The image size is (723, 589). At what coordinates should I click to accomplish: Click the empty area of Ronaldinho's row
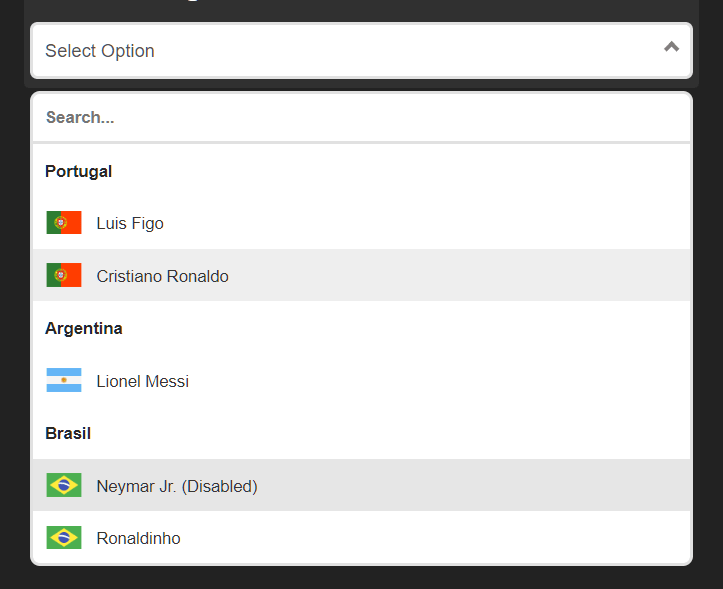450,538
